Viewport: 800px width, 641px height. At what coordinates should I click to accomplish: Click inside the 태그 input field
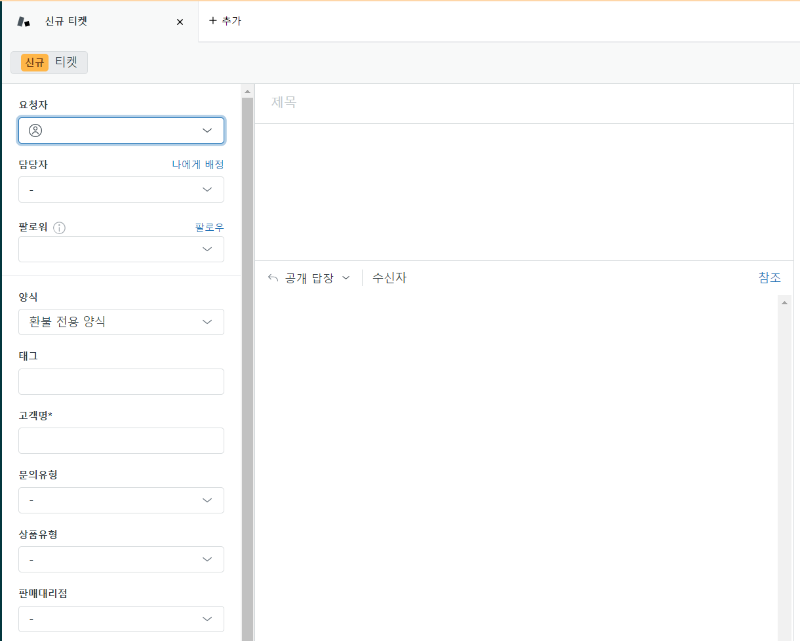pyautogui.click(x=120, y=381)
